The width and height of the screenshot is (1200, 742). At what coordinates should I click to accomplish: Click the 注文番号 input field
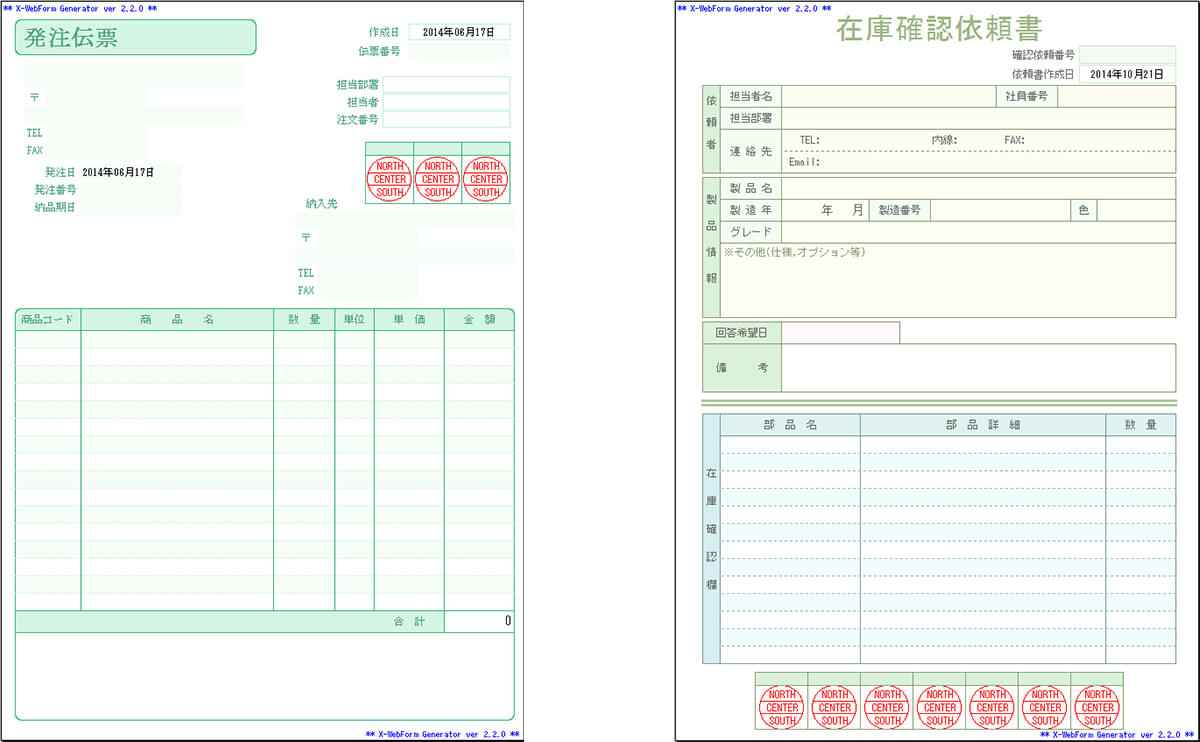446,120
